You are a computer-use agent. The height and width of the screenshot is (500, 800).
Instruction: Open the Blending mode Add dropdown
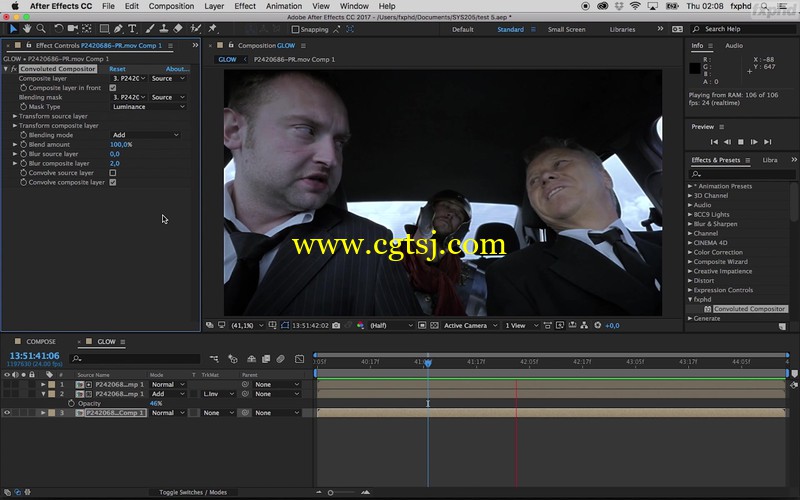click(145, 135)
